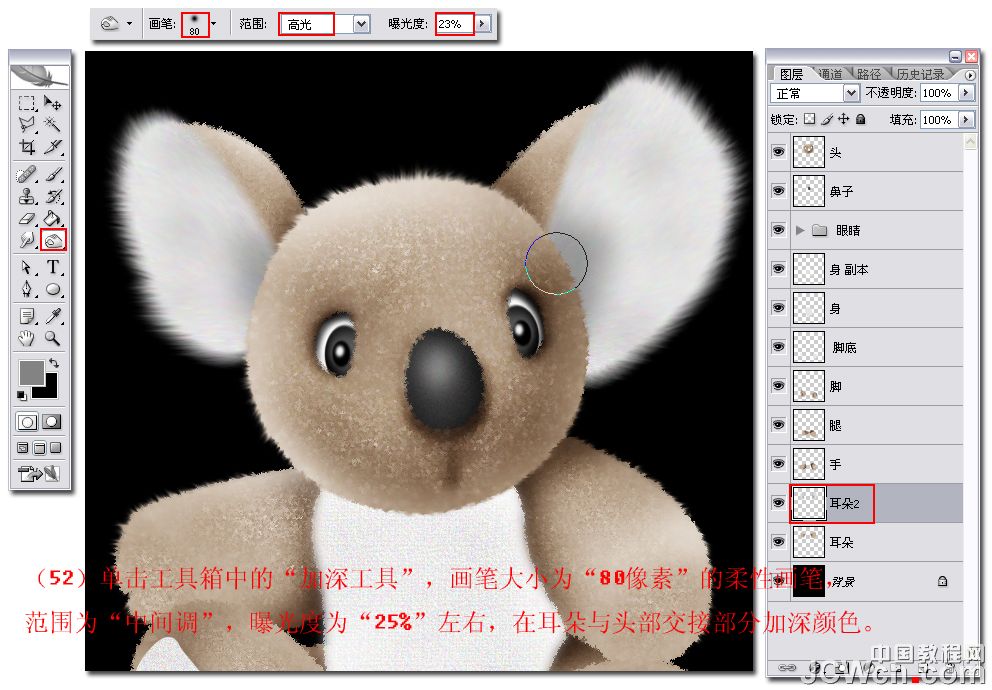
Task: Select the Notes tool
Action: click(x=27, y=316)
